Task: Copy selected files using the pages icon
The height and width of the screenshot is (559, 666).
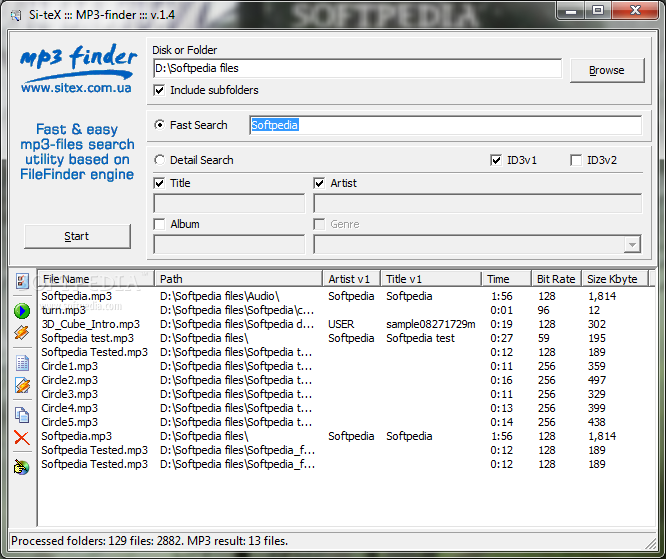Action: click(x=22, y=415)
